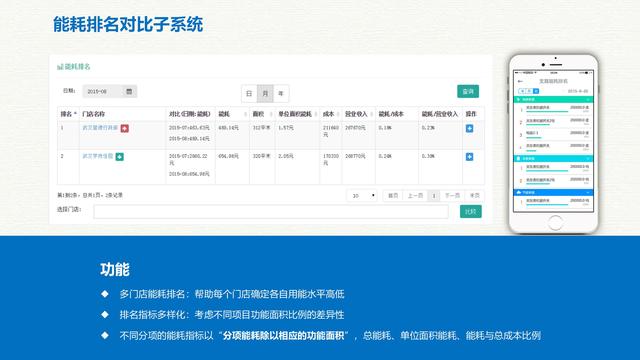
Task: Sort table by 排名 column header
Action: point(69,114)
